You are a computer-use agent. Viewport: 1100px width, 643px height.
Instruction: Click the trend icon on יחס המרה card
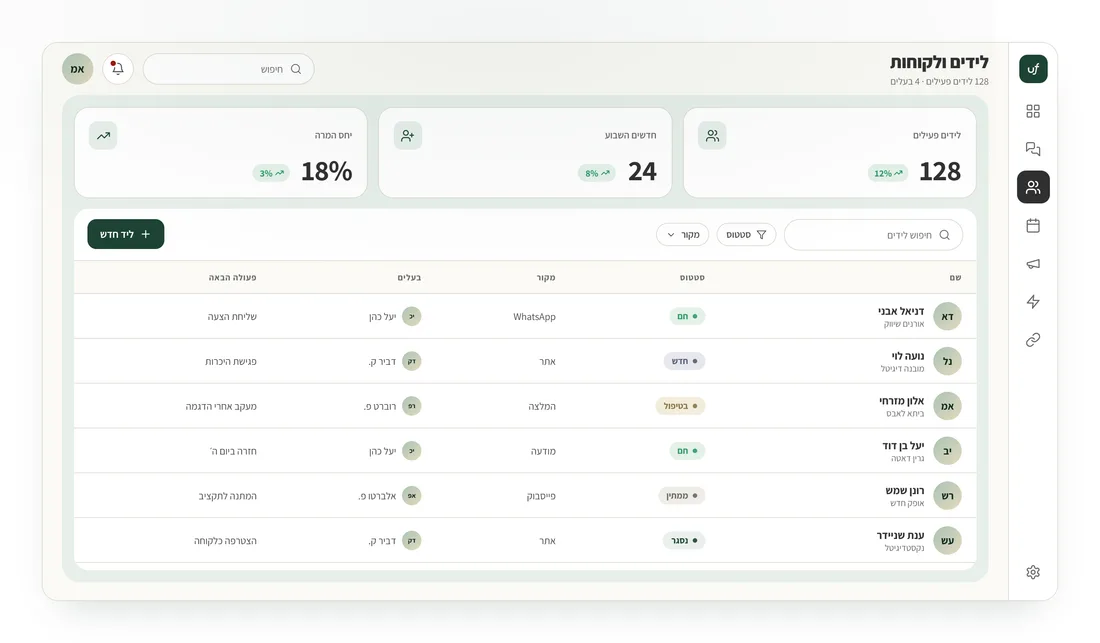click(x=103, y=135)
